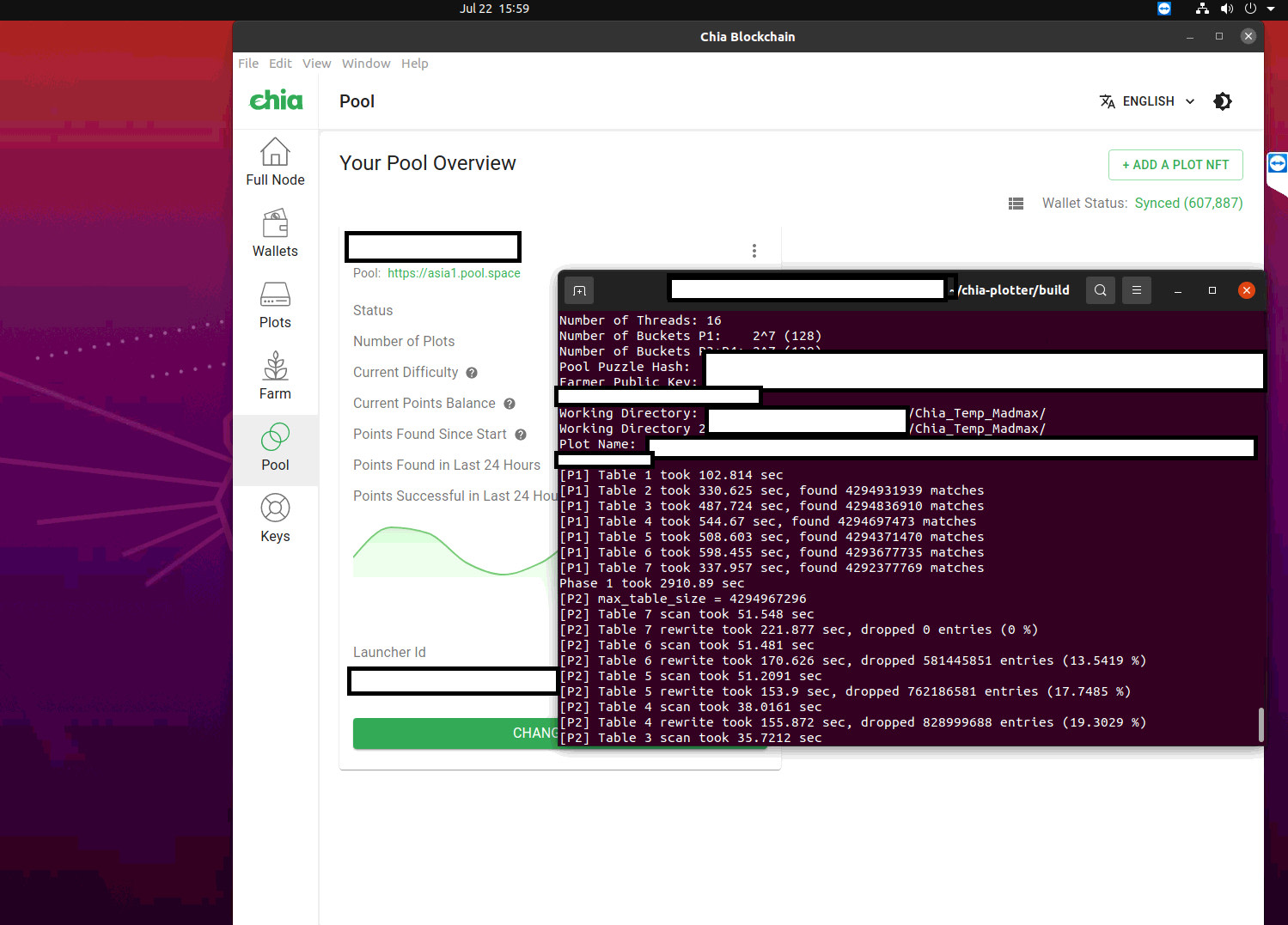Click terminal line Number of Threads: 16
Screen dimensions: 1288x925
pos(640,320)
